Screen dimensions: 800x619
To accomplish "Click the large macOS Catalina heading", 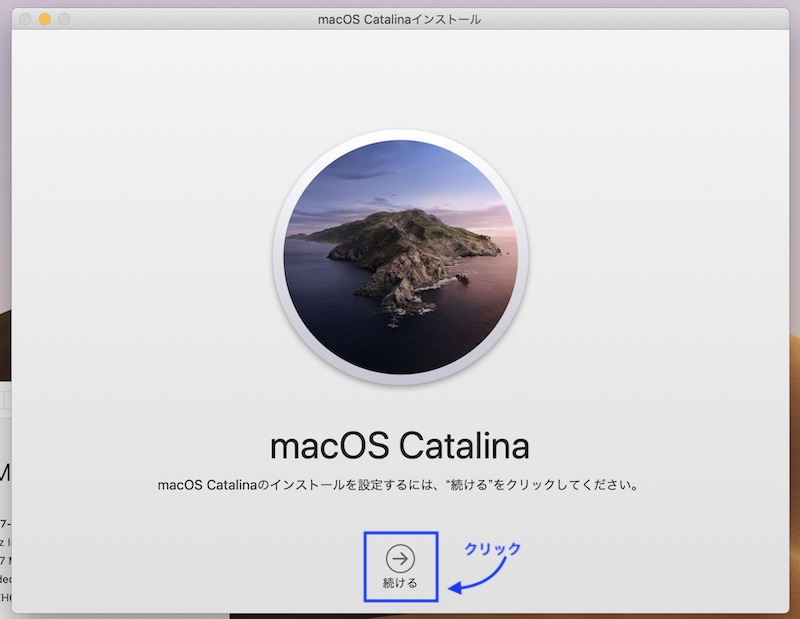I will click(399, 445).
